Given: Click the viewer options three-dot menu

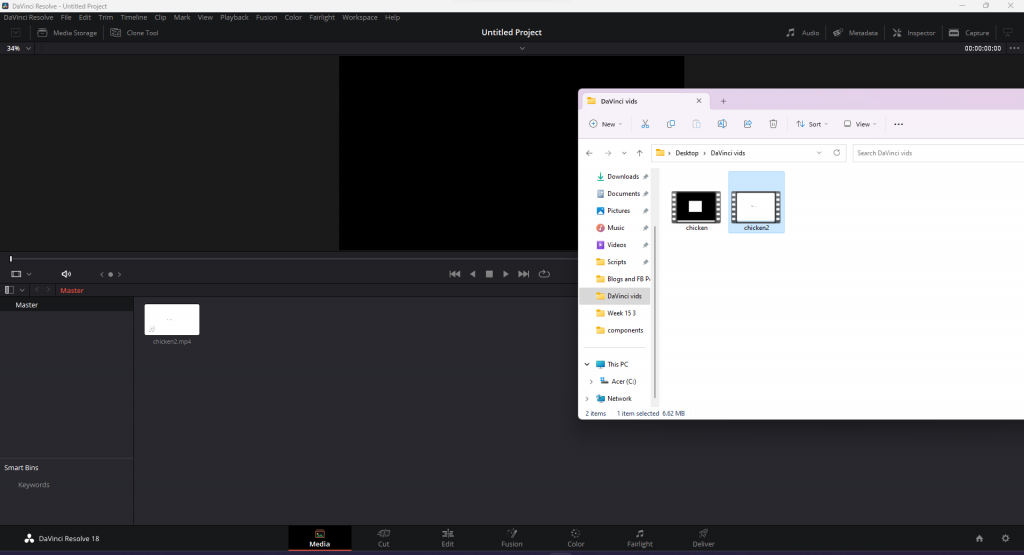Looking at the screenshot, I should (x=1014, y=48).
